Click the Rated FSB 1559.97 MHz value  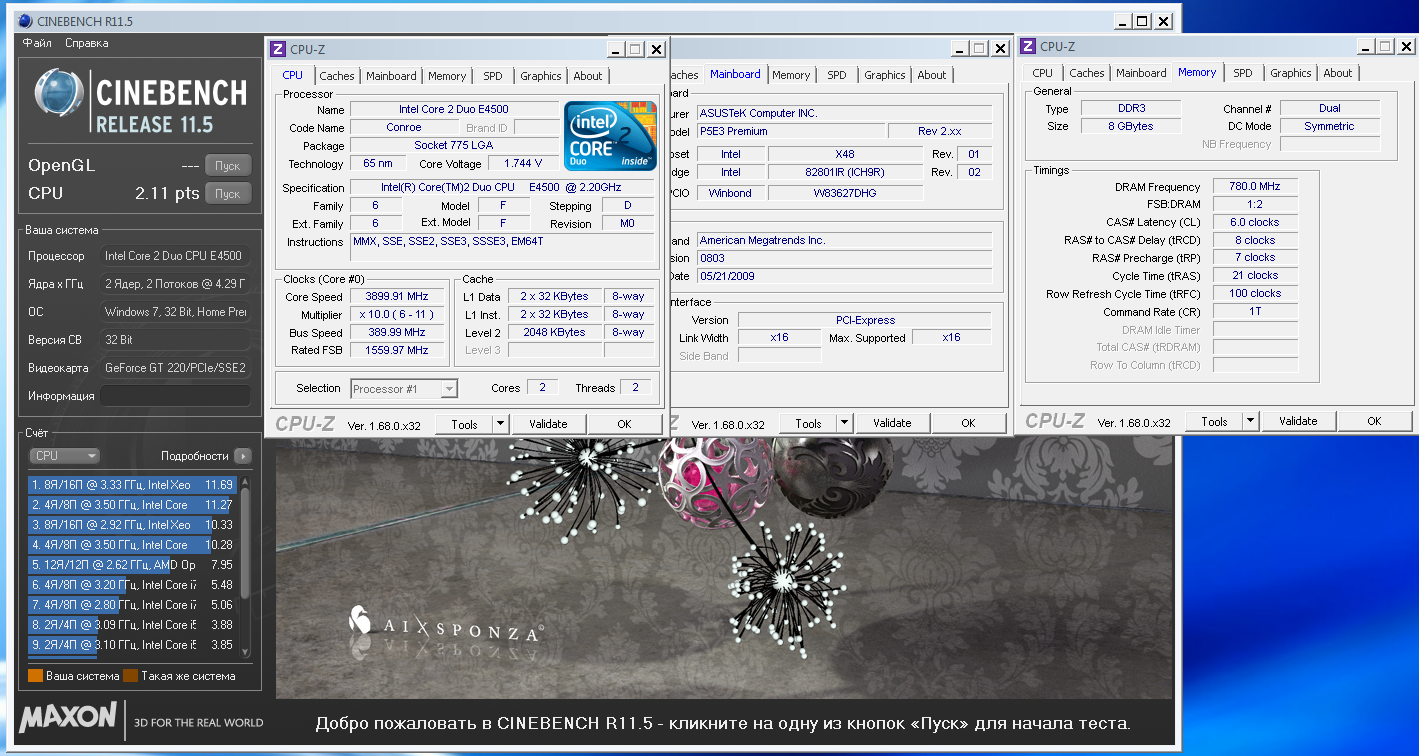pos(398,350)
